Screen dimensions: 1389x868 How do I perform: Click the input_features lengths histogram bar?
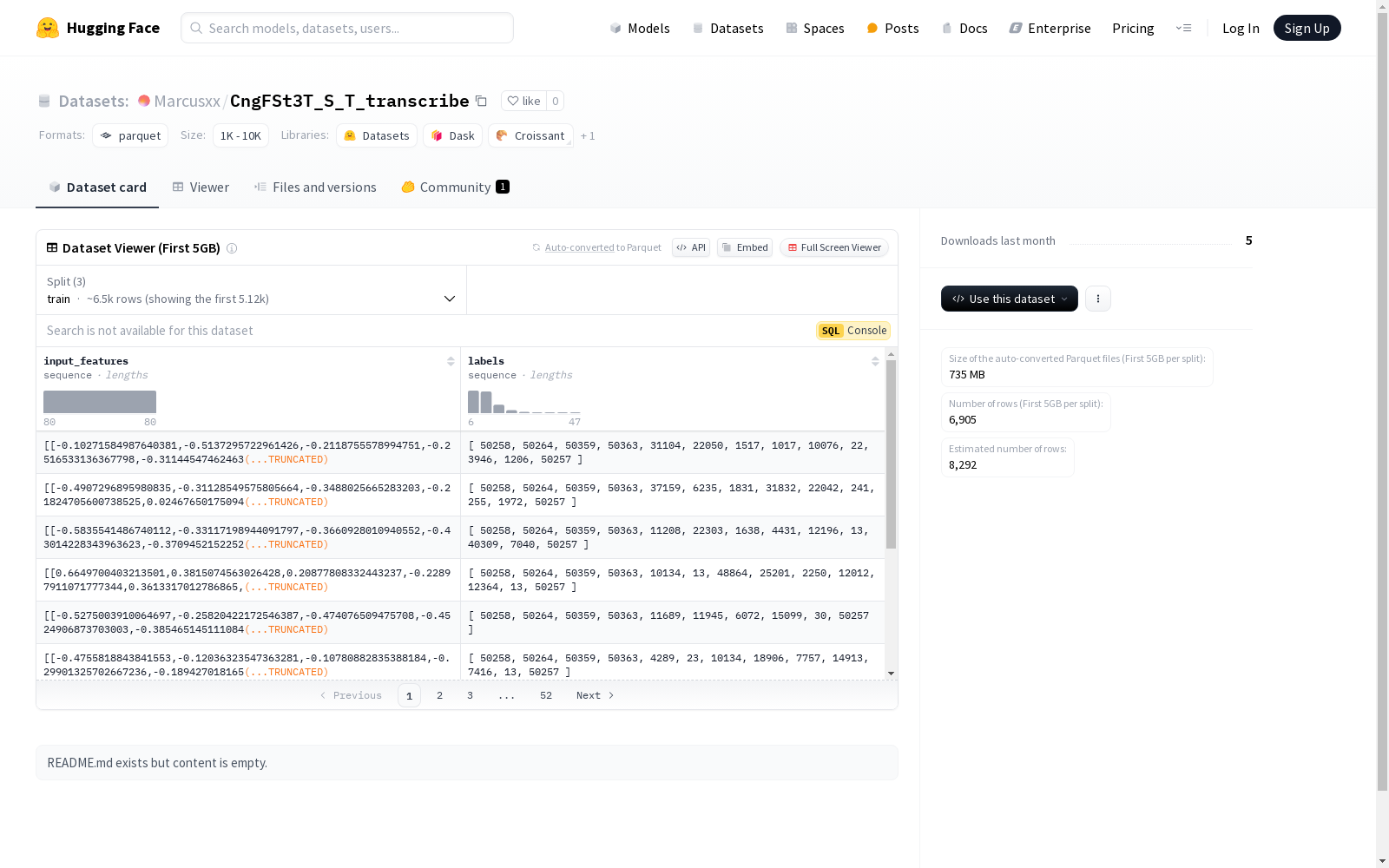[100, 402]
